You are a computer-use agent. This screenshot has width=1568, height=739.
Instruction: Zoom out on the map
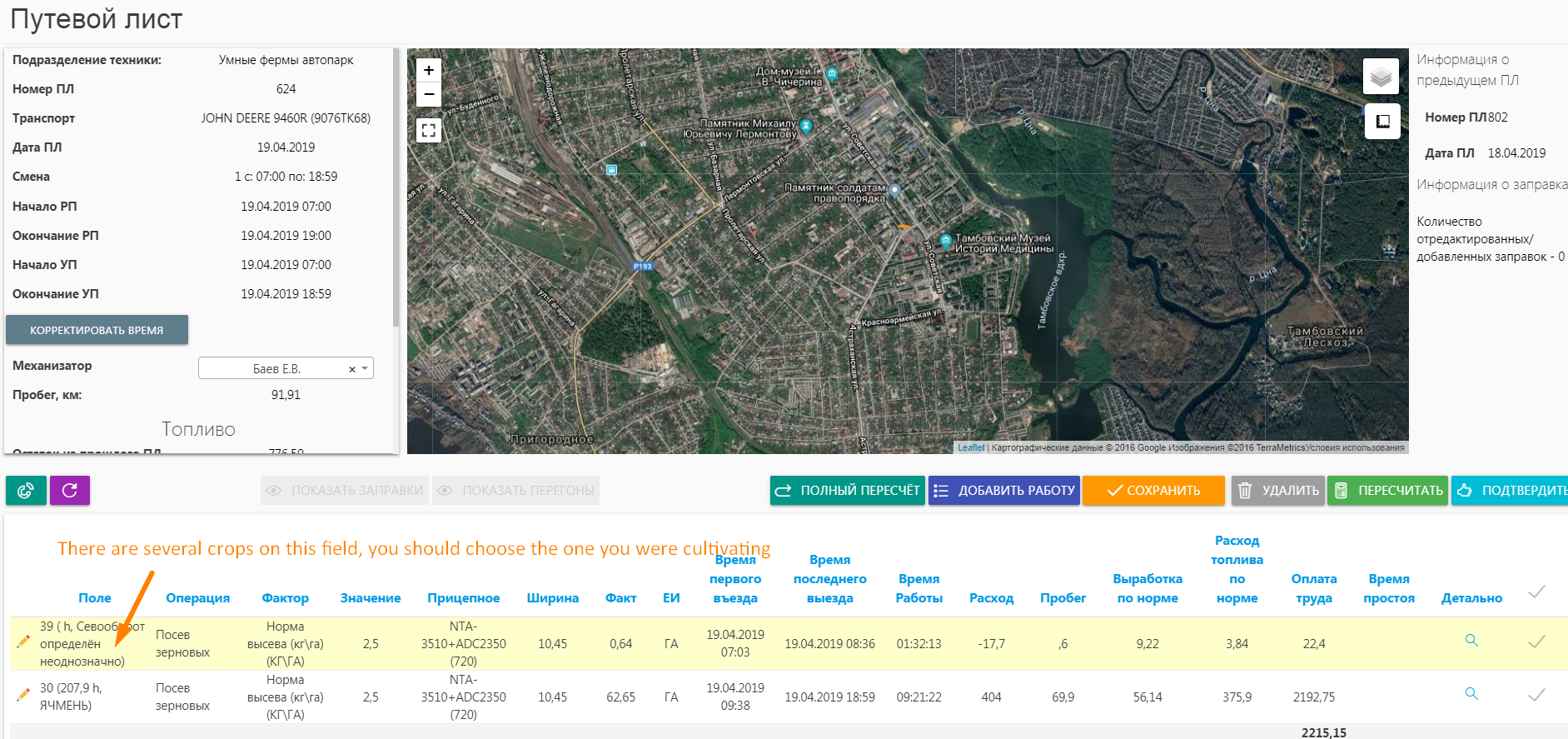tap(429, 94)
